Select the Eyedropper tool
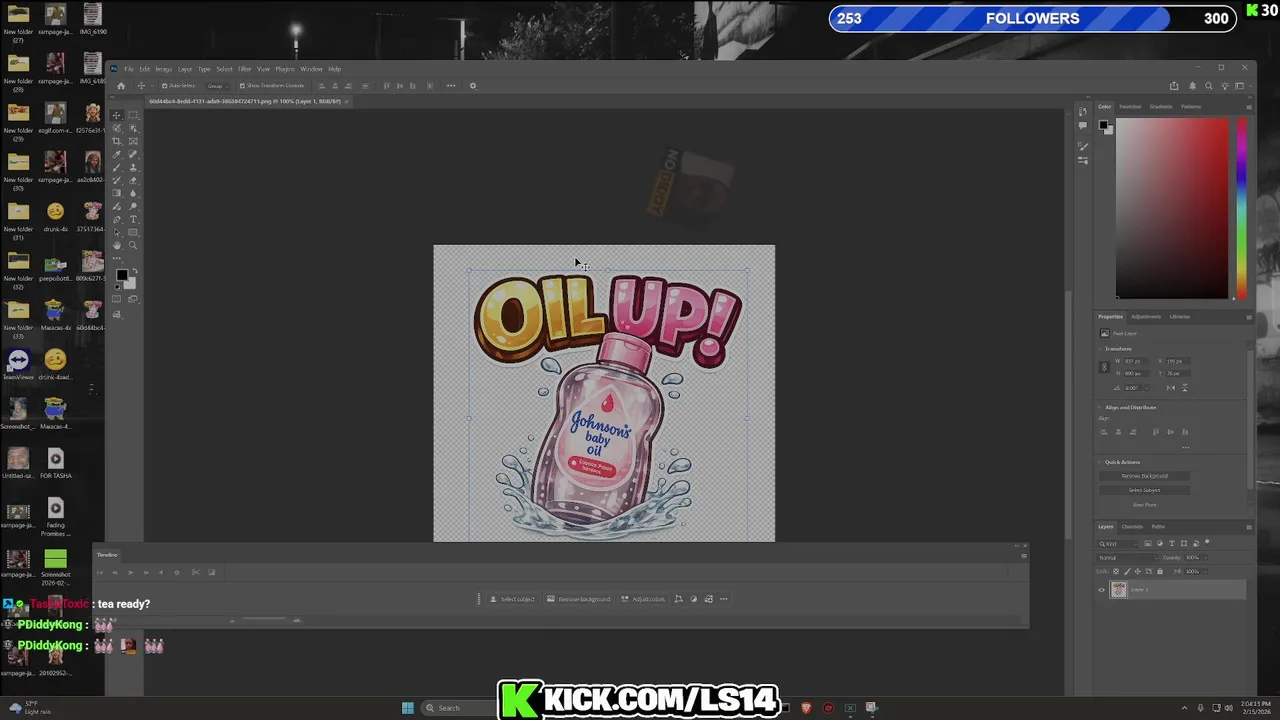Screen dimensions: 1280x720 click(x=117, y=154)
